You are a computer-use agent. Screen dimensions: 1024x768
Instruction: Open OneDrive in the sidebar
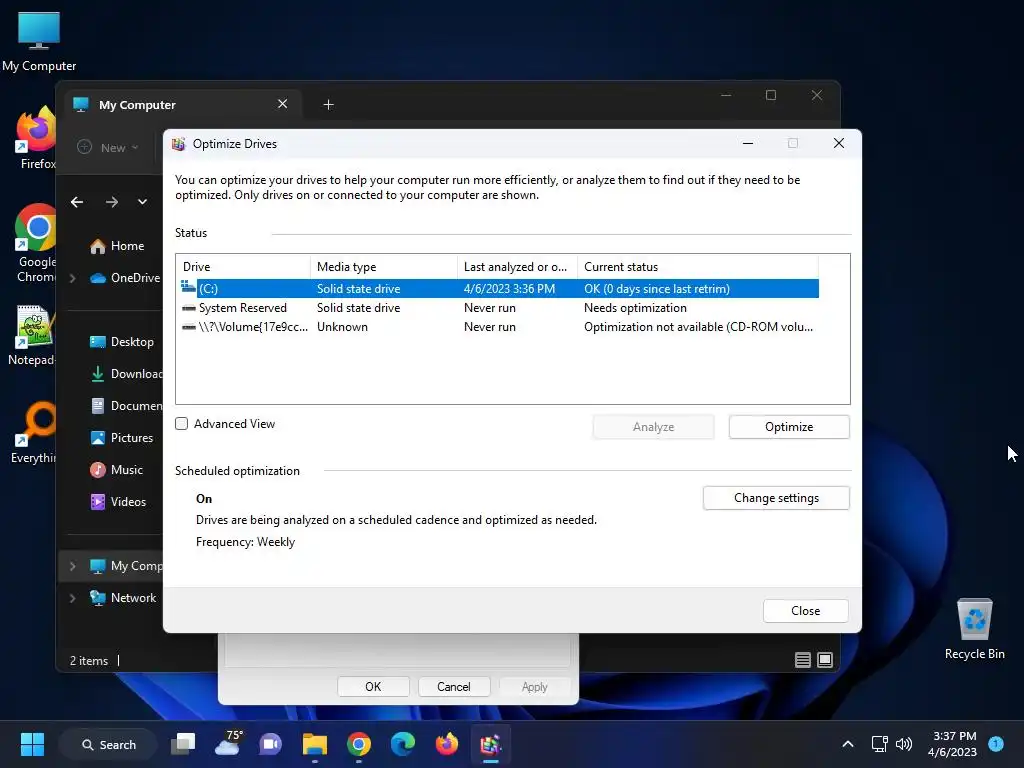pyautogui.click(x=123, y=278)
